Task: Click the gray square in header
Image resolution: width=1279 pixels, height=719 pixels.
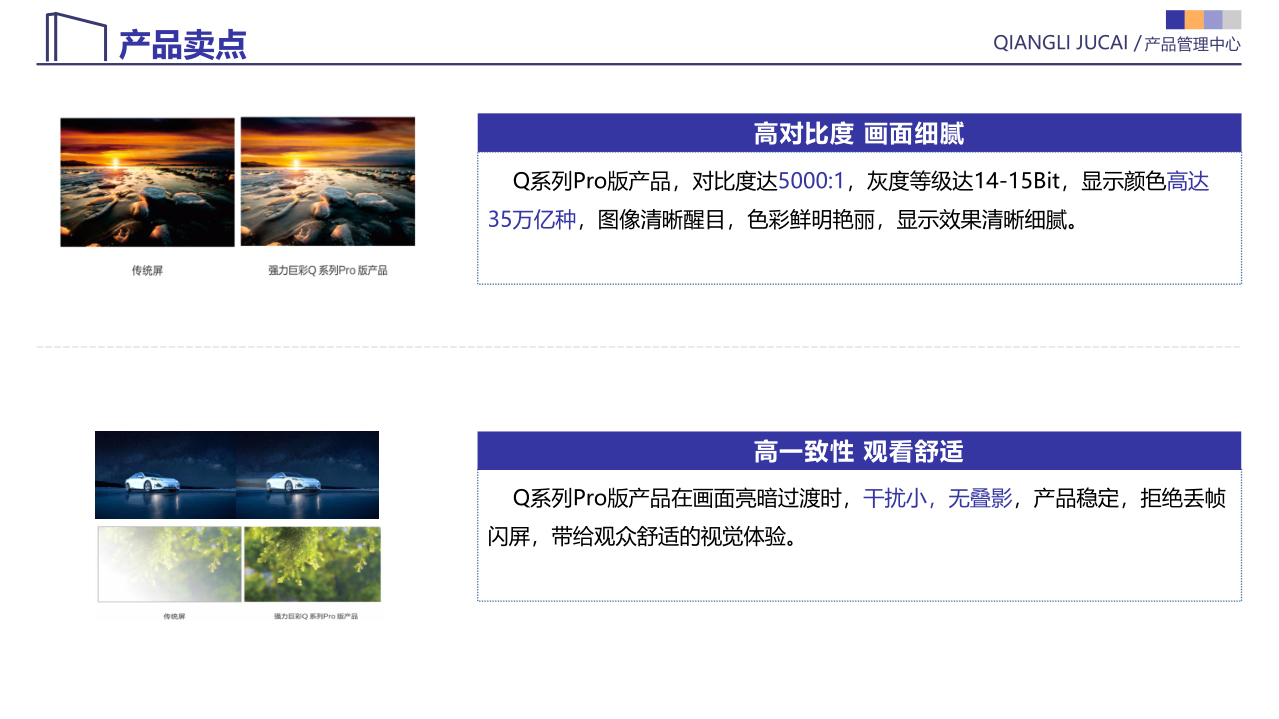Action: pyautogui.click(x=1232, y=19)
